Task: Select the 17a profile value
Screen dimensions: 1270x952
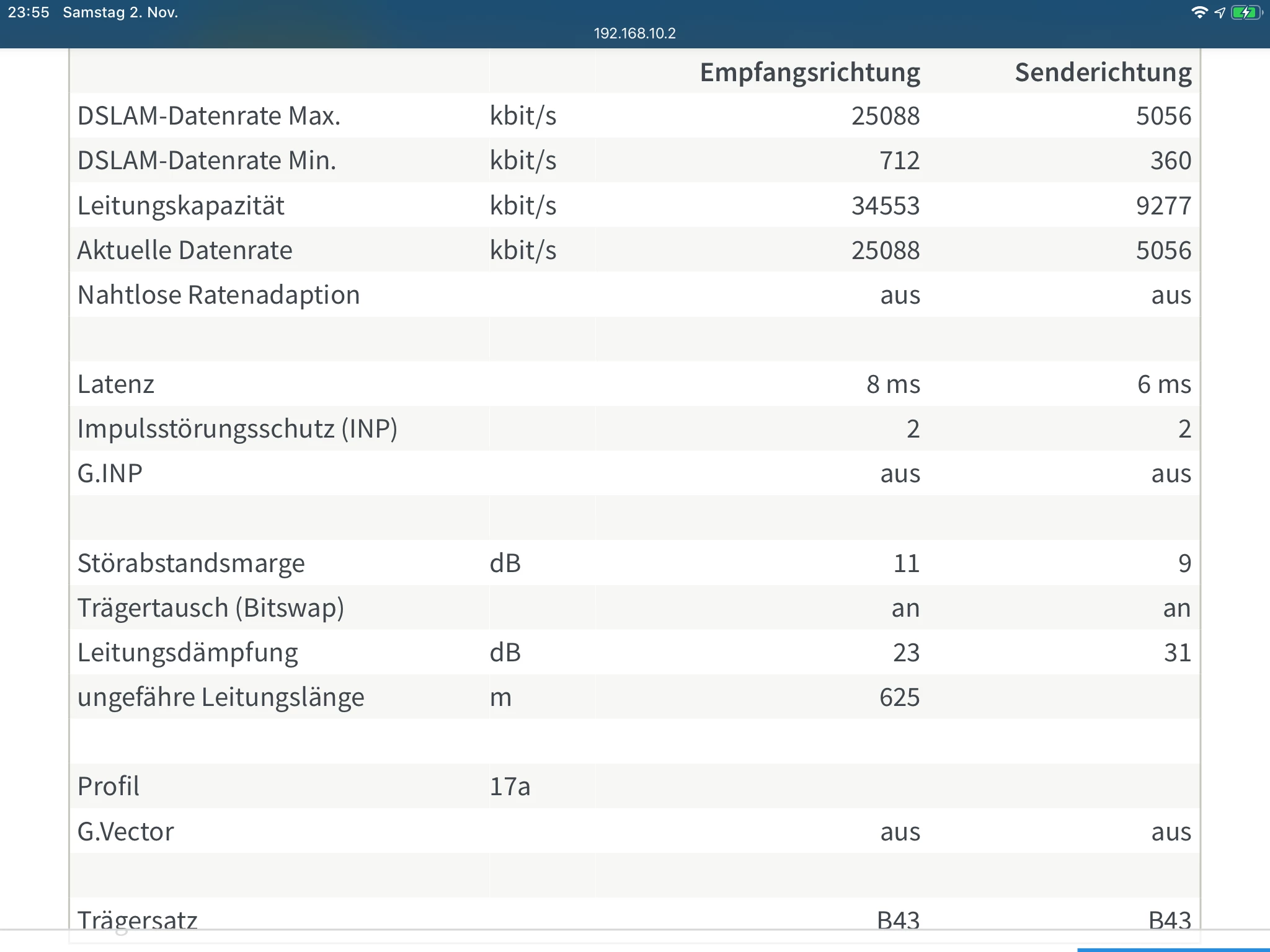Action: (x=510, y=787)
